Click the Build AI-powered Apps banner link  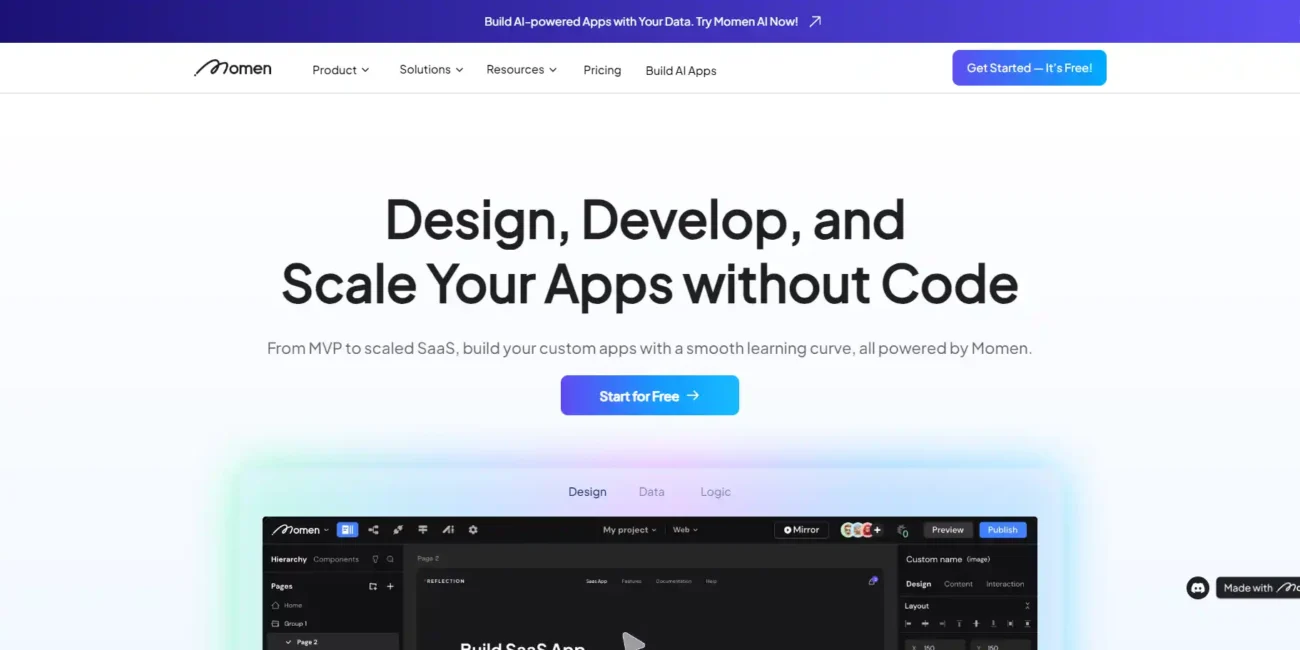(x=641, y=21)
